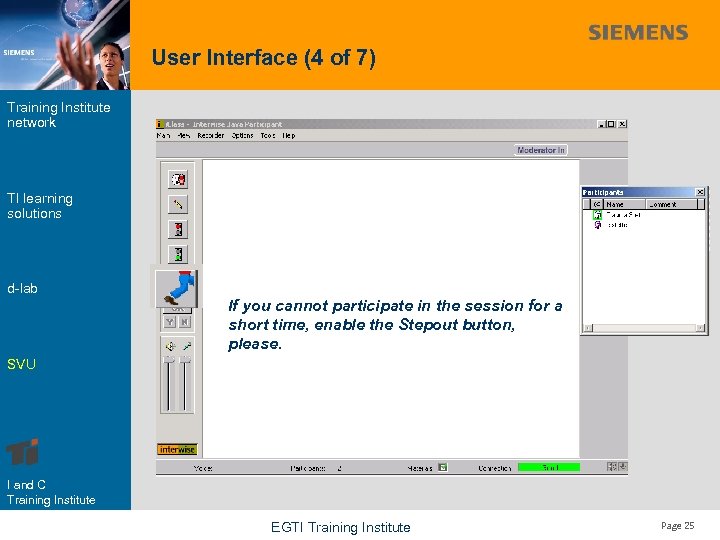The height and width of the screenshot is (540, 720).
Task: Select 'd-lab' in the sidebar
Action: tap(22, 288)
